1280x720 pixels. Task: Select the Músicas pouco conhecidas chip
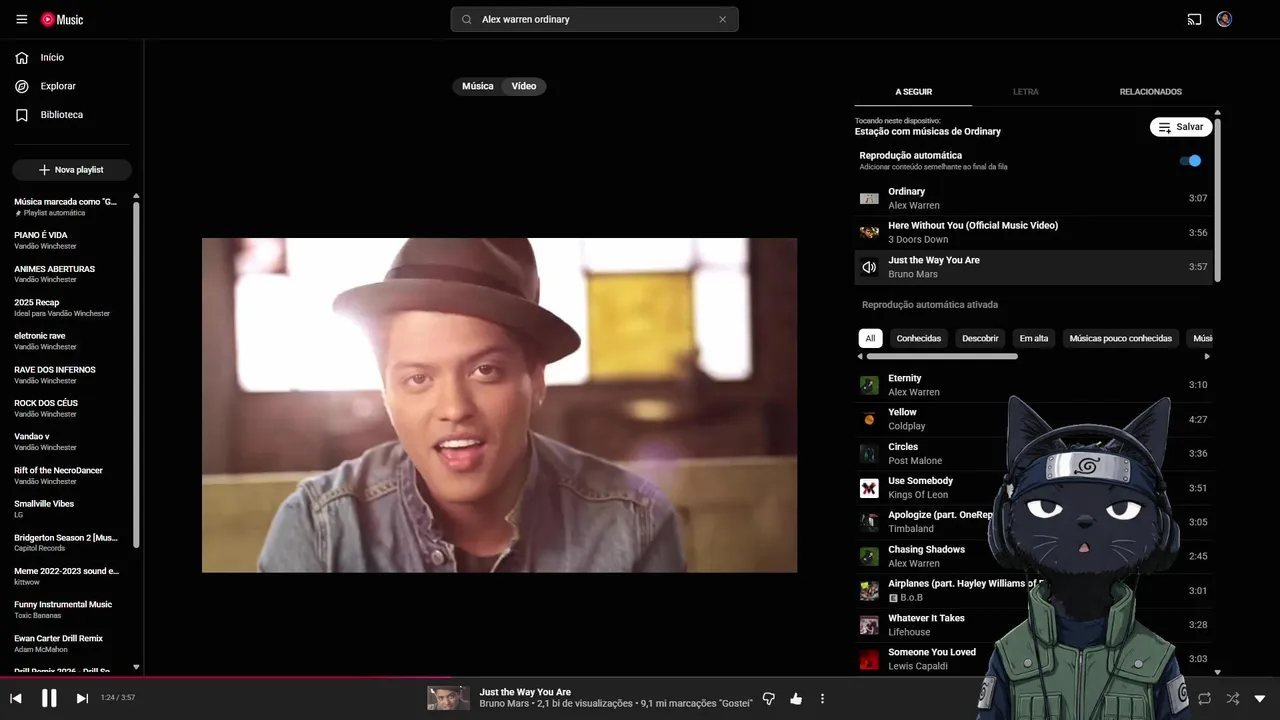click(1120, 338)
